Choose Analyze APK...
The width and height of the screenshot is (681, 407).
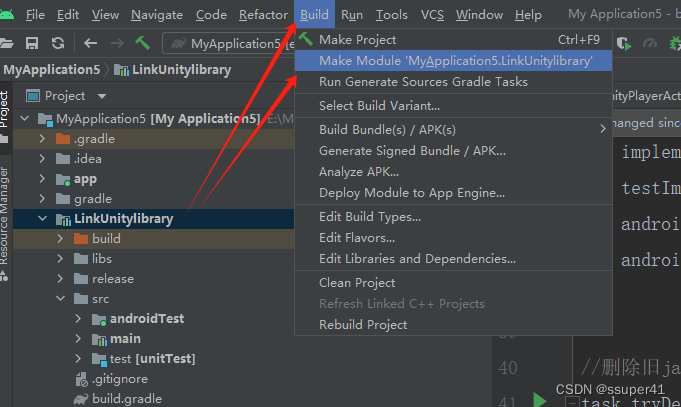[x=453, y=172]
